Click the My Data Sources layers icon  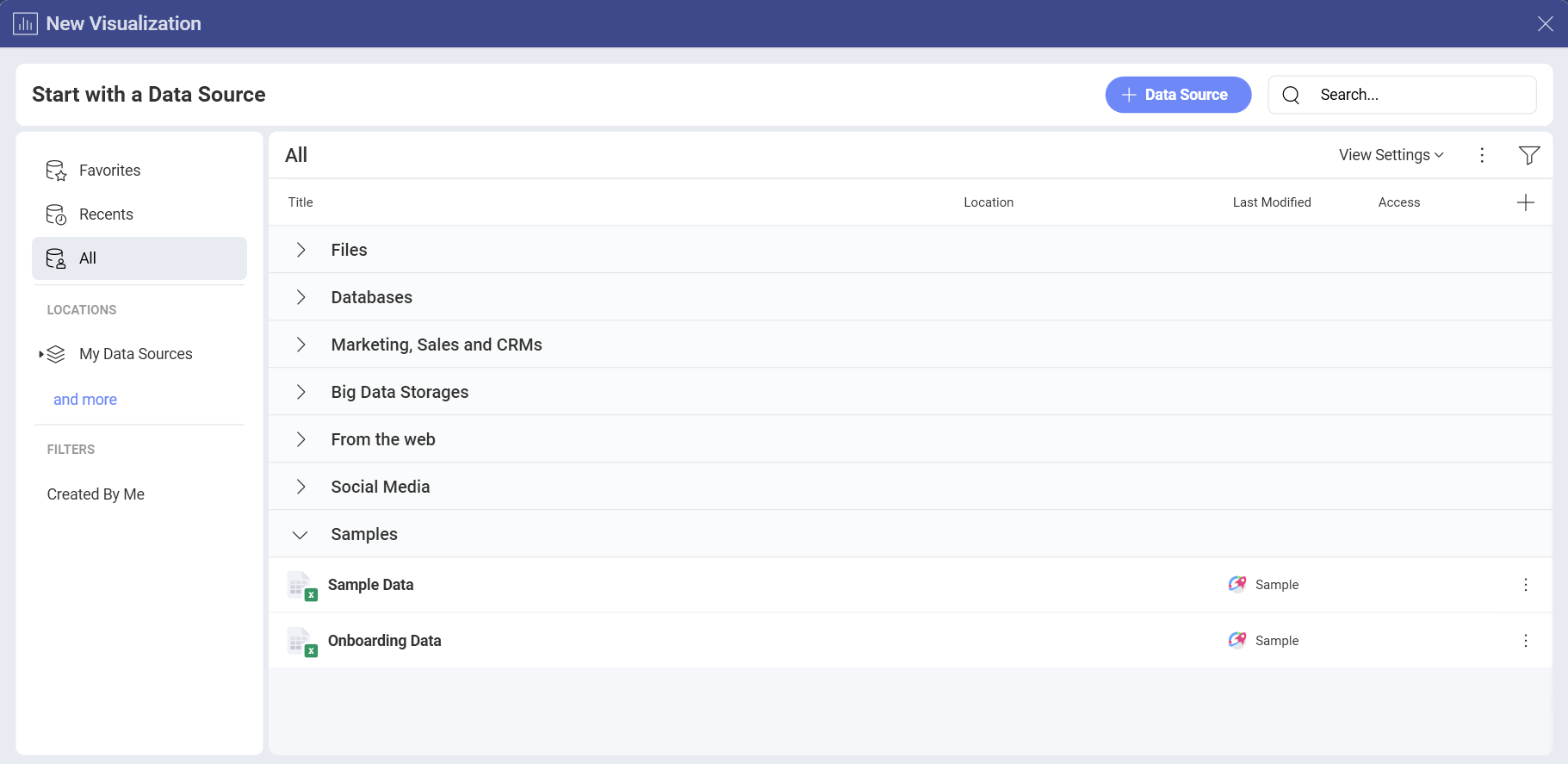(56, 354)
